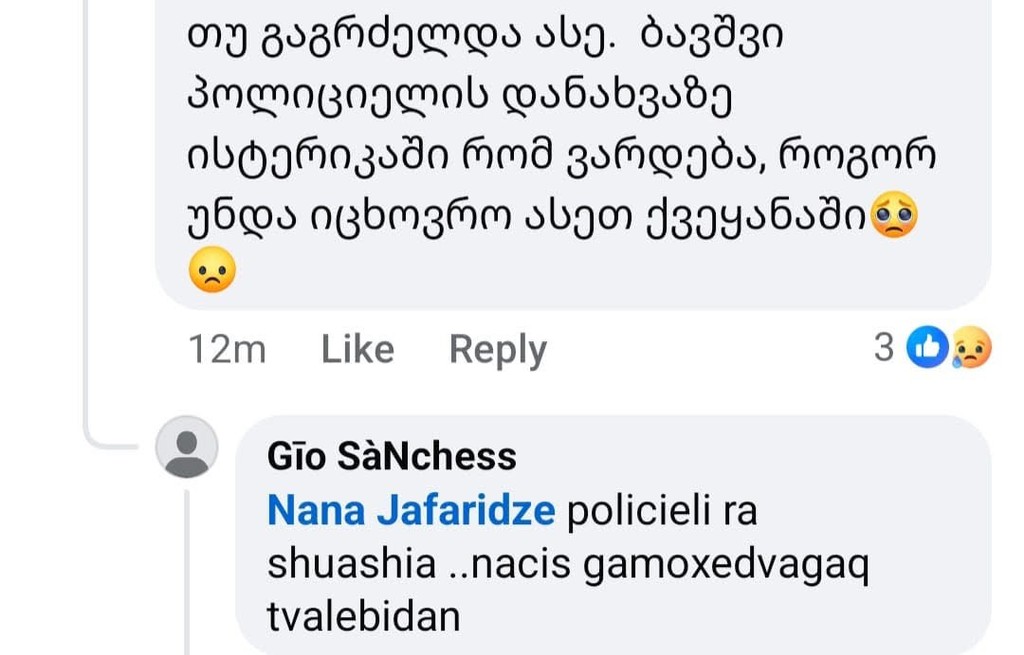
Task: Click the blue thumbs-up reaction icon
Action: [x=927, y=347]
